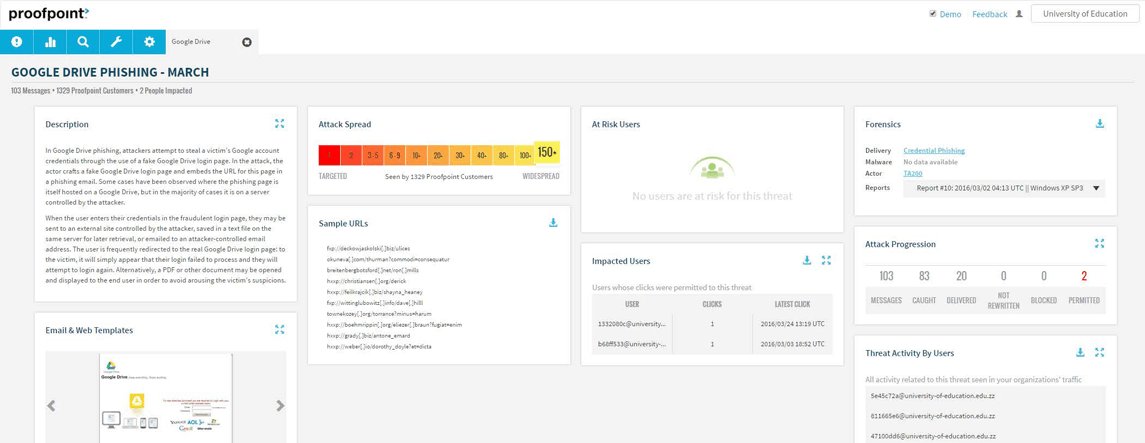Select the Google Drive tab label
The height and width of the screenshot is (443, 1145).
(x=191, y=42)
